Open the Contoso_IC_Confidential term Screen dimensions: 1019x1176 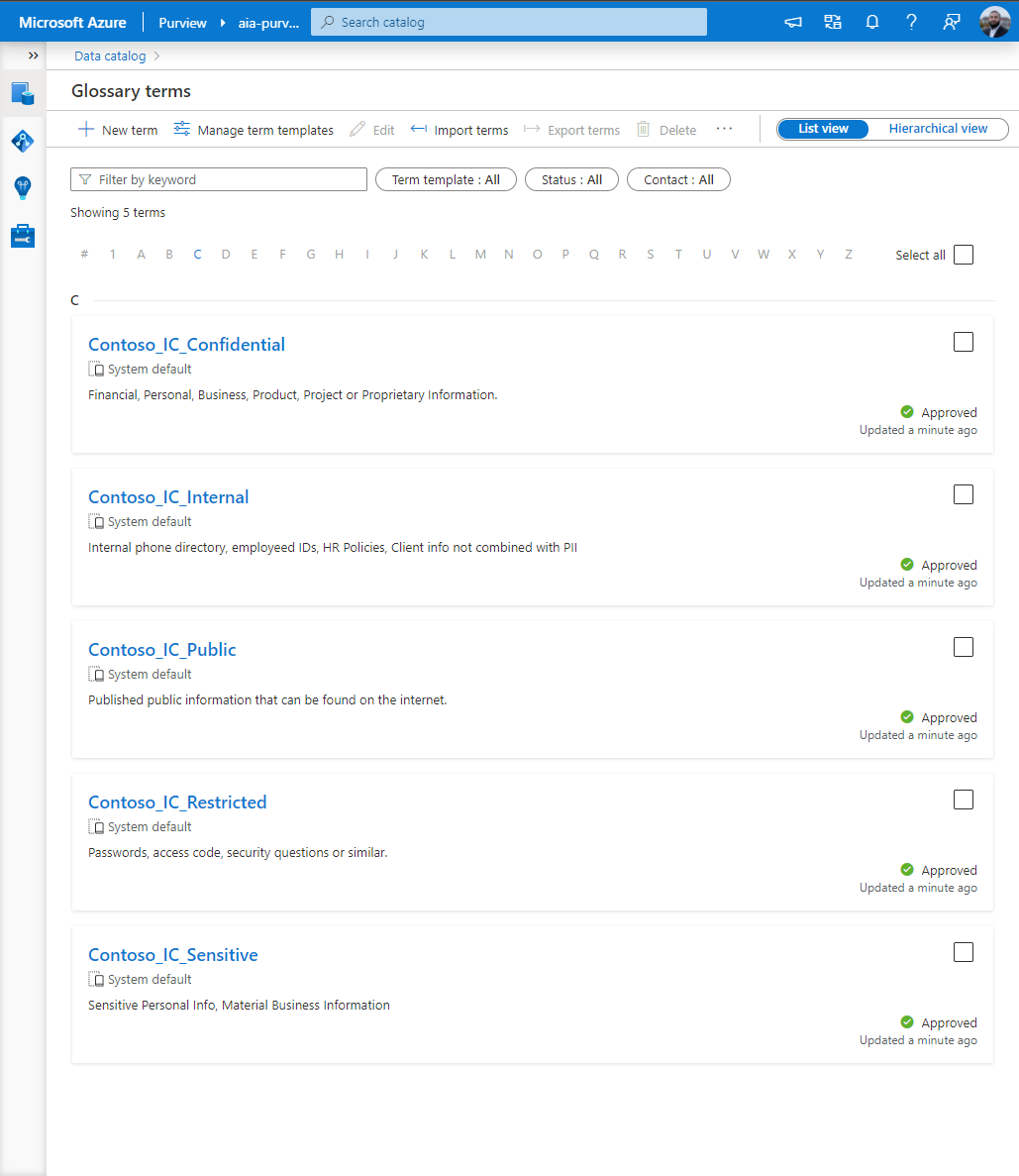coord(187,345)
